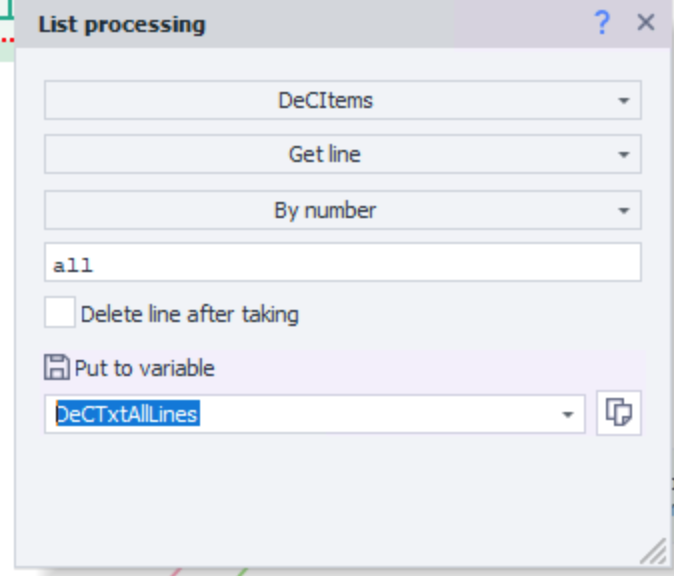Click the line number field containing 'all'

343,262
